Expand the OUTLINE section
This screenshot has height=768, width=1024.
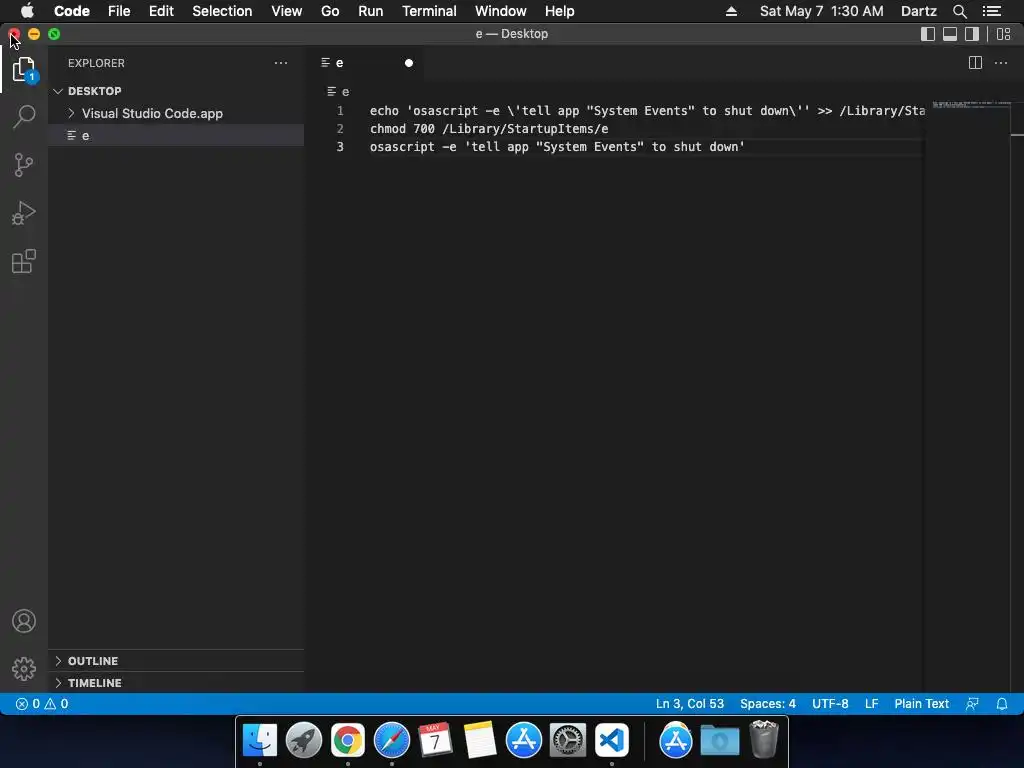pos(176,661)
